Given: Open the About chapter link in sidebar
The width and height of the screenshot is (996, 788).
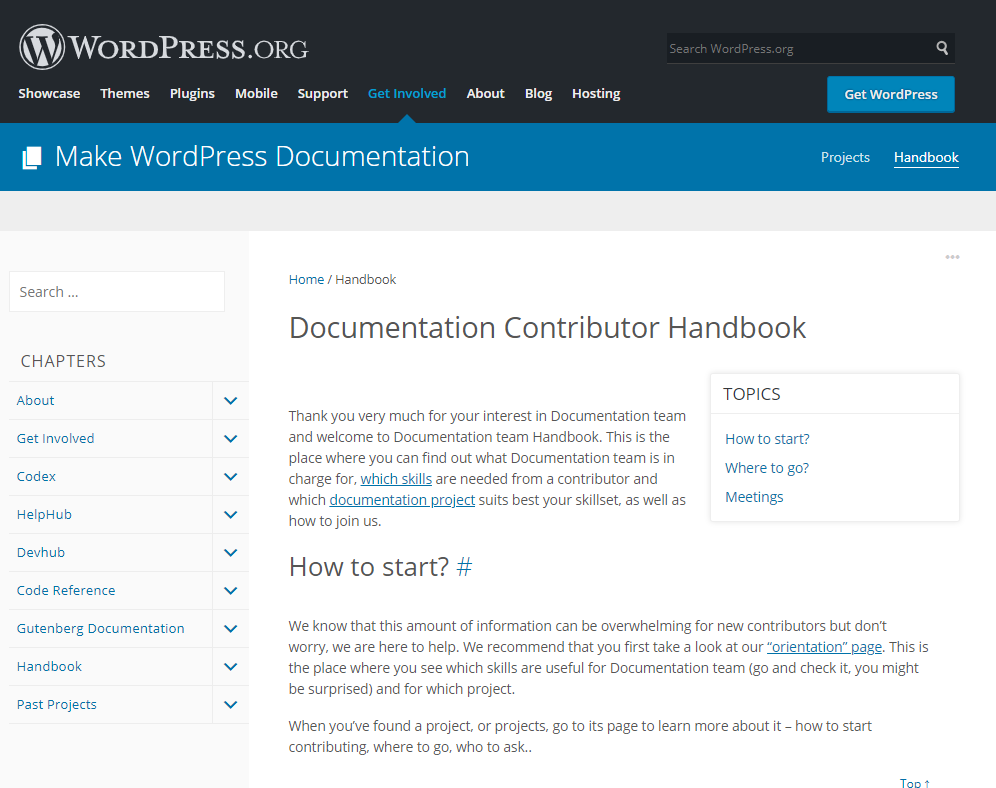Looking at the screenshot, I should (x=36, y=401).
